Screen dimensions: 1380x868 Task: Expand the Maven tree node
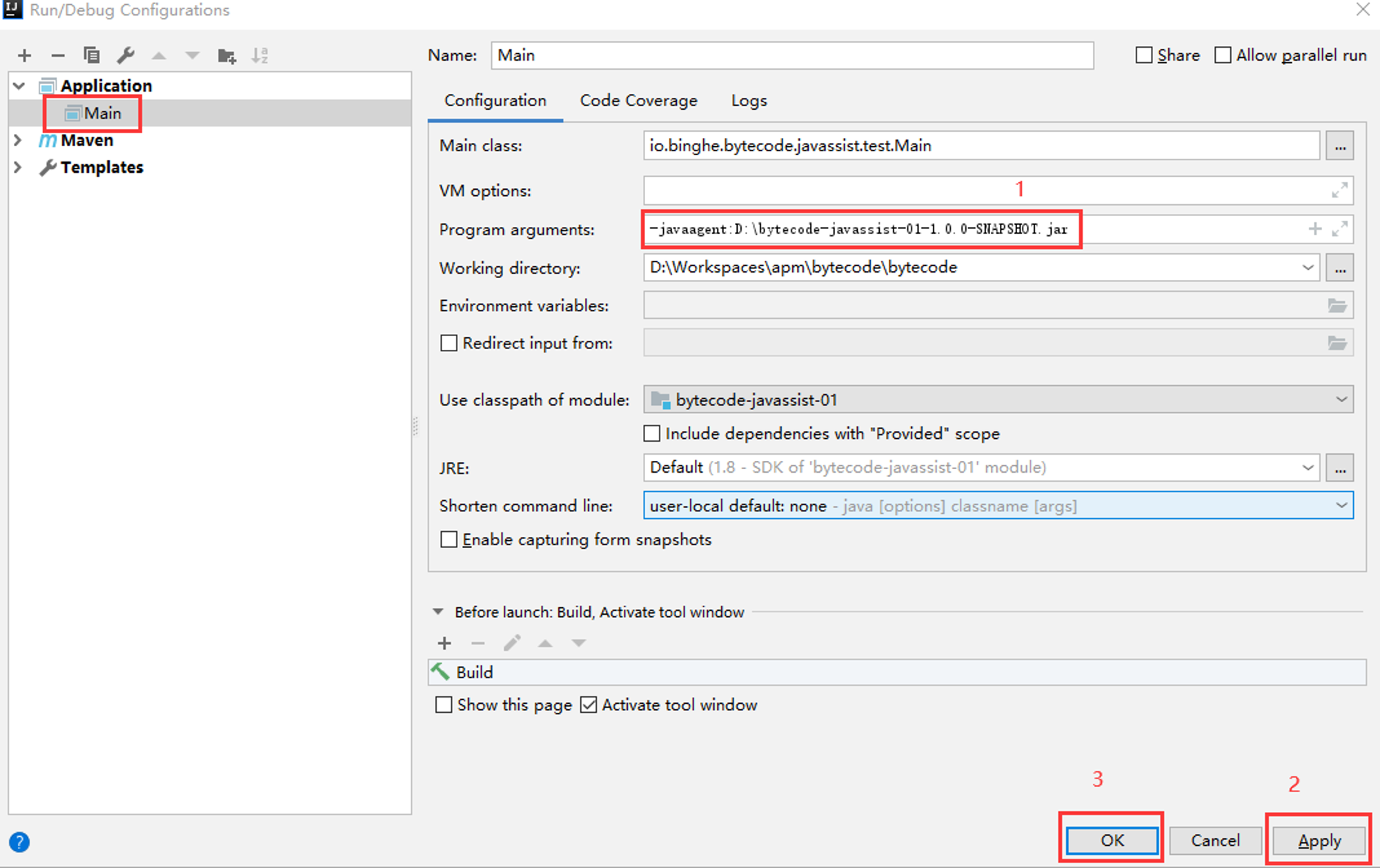click(x=18, y=140)
